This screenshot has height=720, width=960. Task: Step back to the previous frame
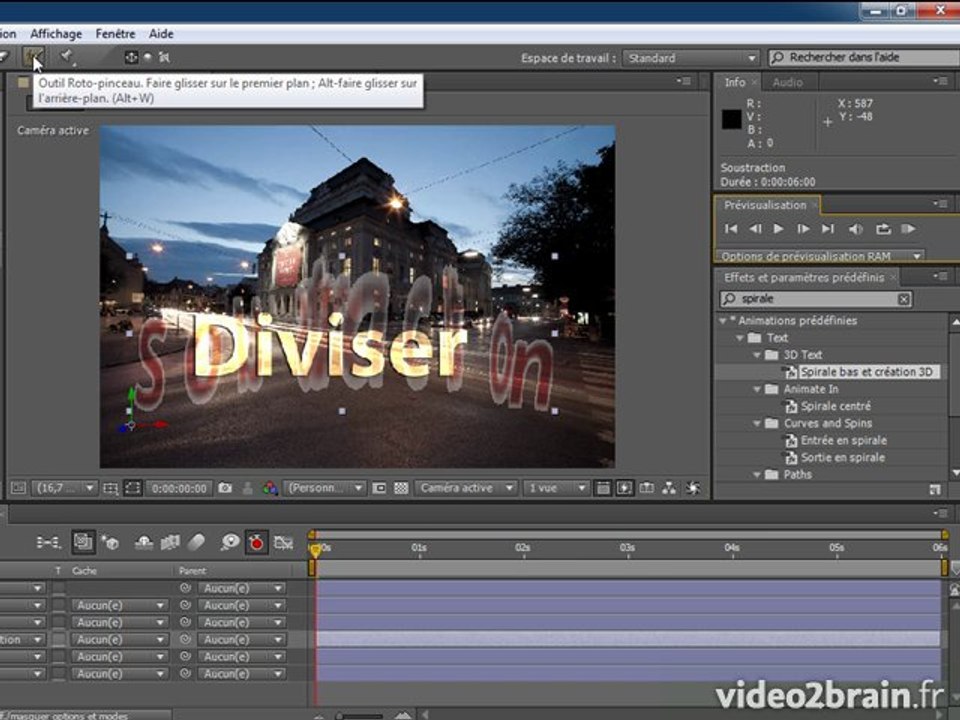click(755, 229)
